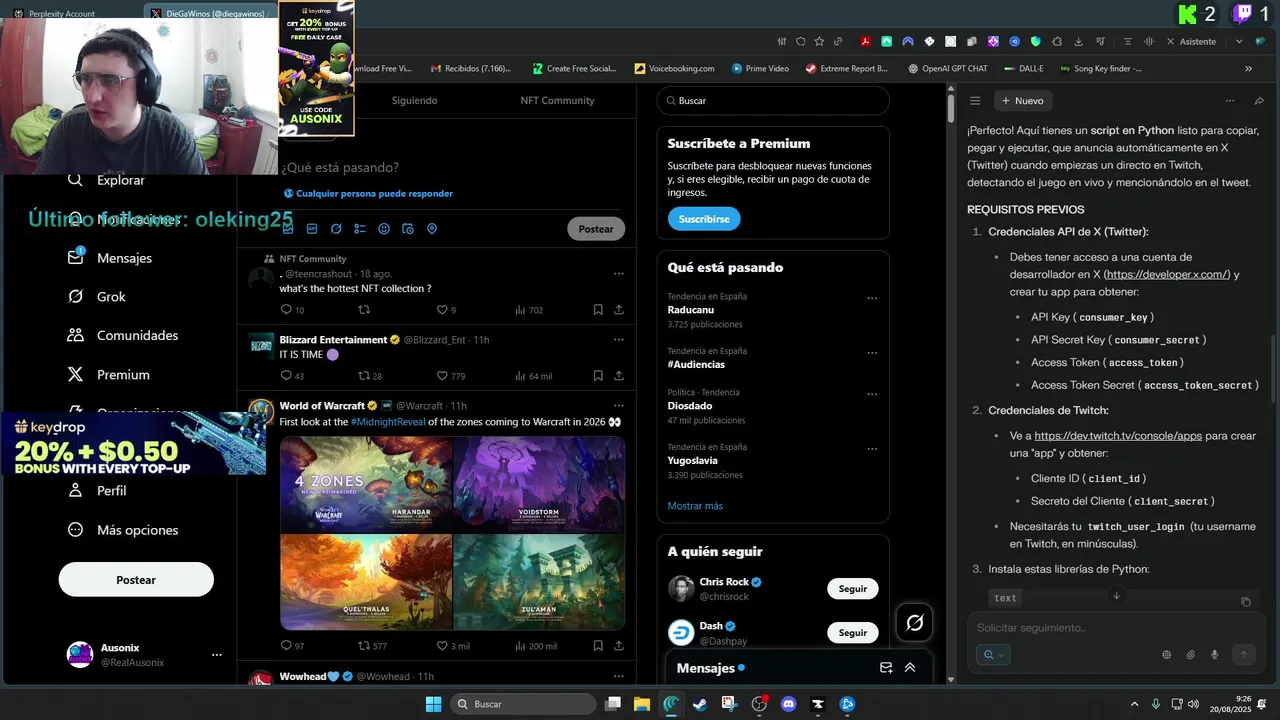Go to Perfil in the sidebar
Viewport: 1280px width, 720px height.
pos(96,491)
